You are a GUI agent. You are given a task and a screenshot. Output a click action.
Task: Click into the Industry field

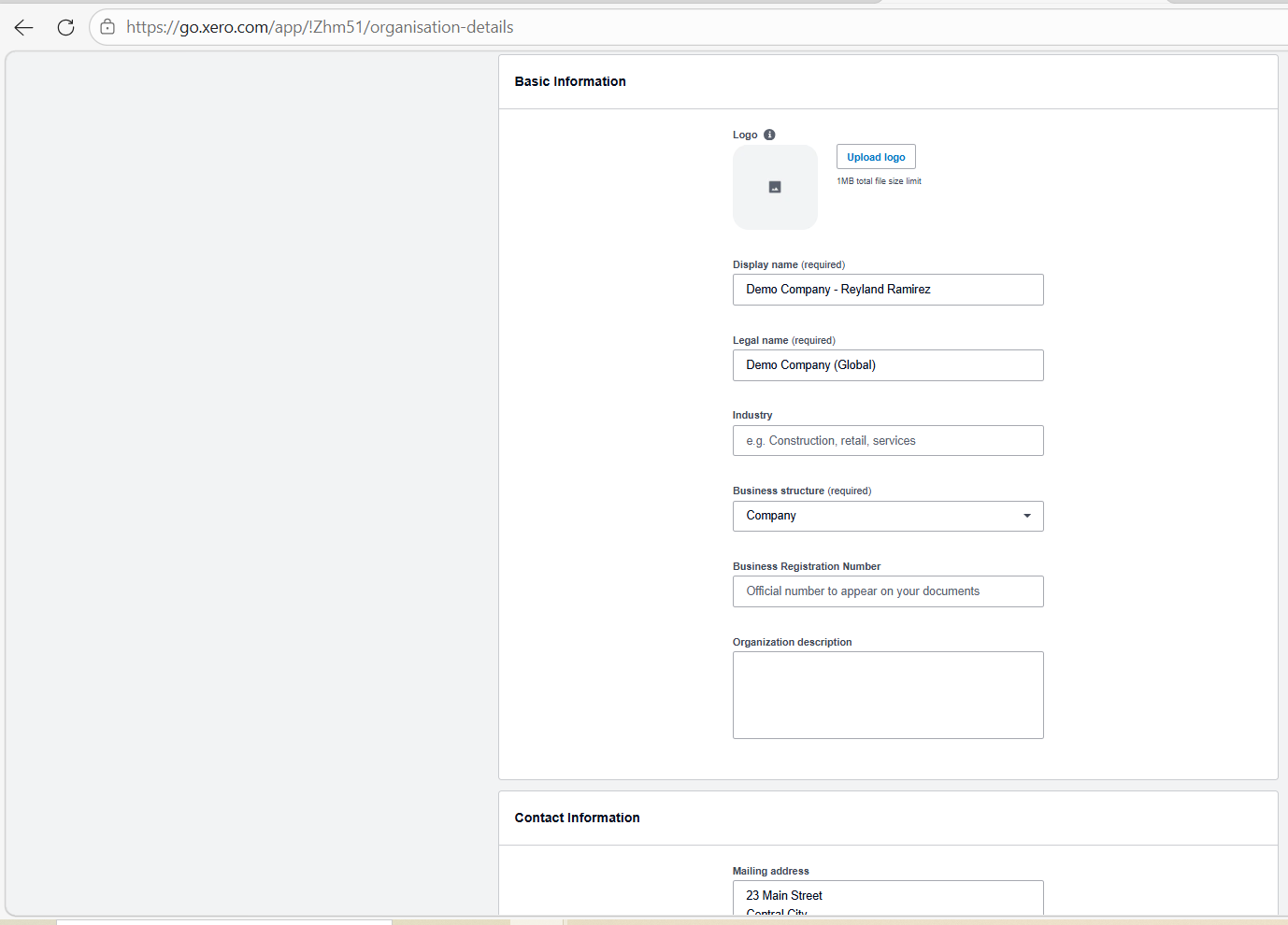point(888,441)
